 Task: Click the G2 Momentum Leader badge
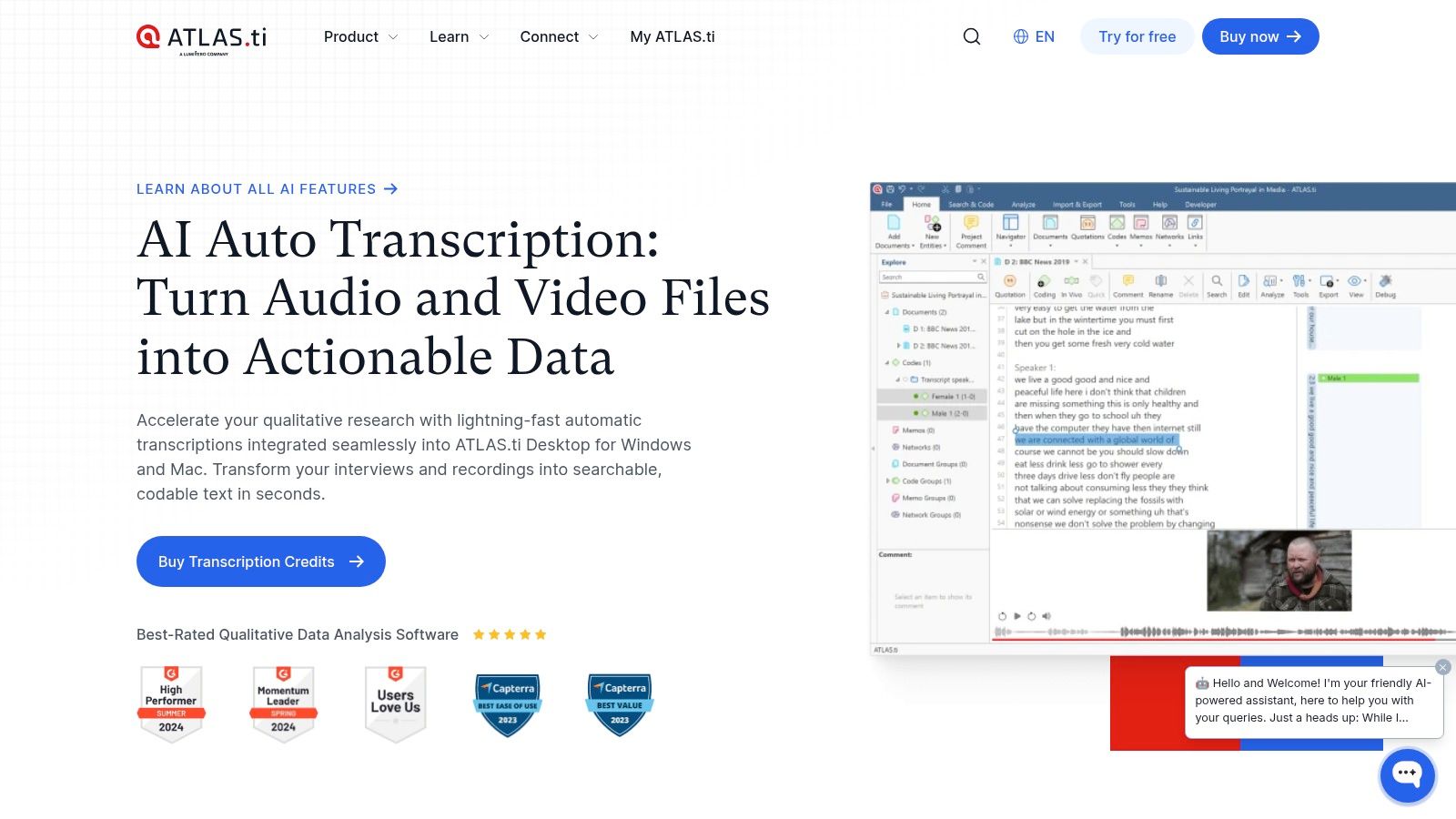(283, 704)
